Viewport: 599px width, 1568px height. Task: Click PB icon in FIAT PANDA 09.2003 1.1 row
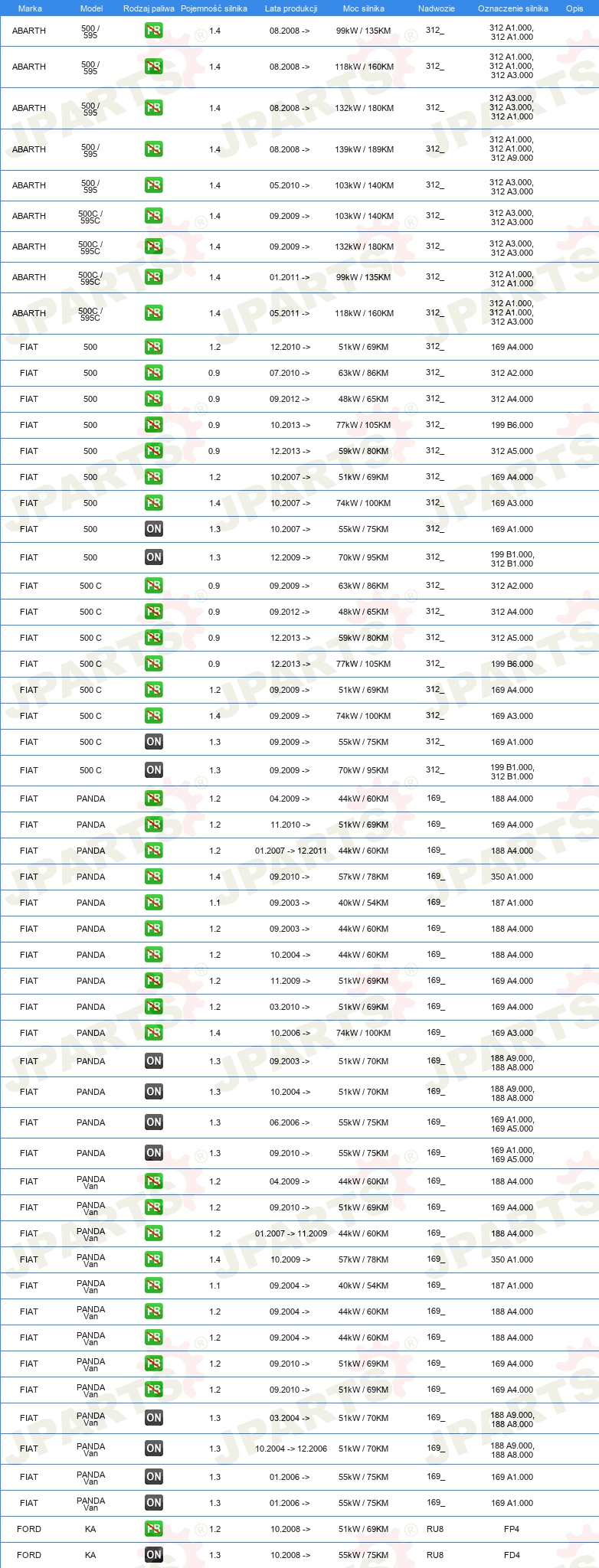click(153, 903)
